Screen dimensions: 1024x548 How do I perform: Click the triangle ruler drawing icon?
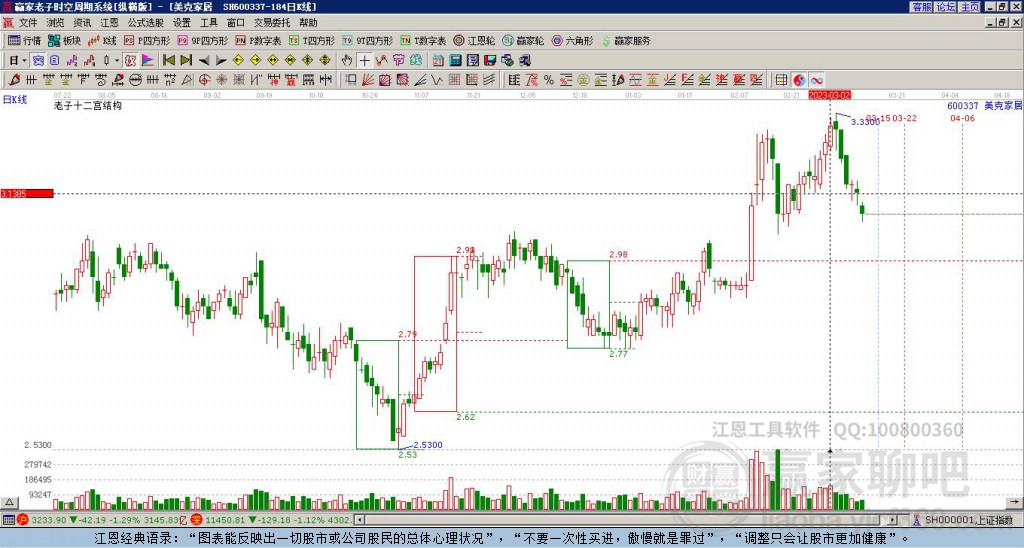(187, 80)
